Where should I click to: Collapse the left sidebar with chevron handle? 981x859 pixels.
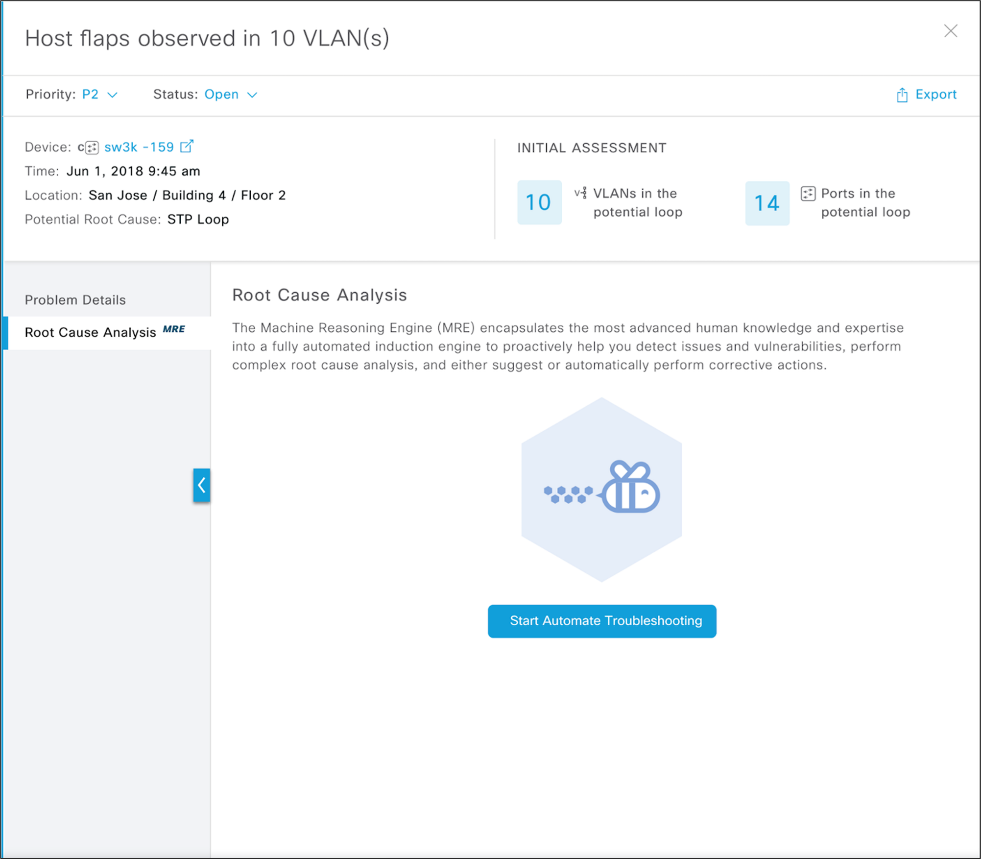202,485
